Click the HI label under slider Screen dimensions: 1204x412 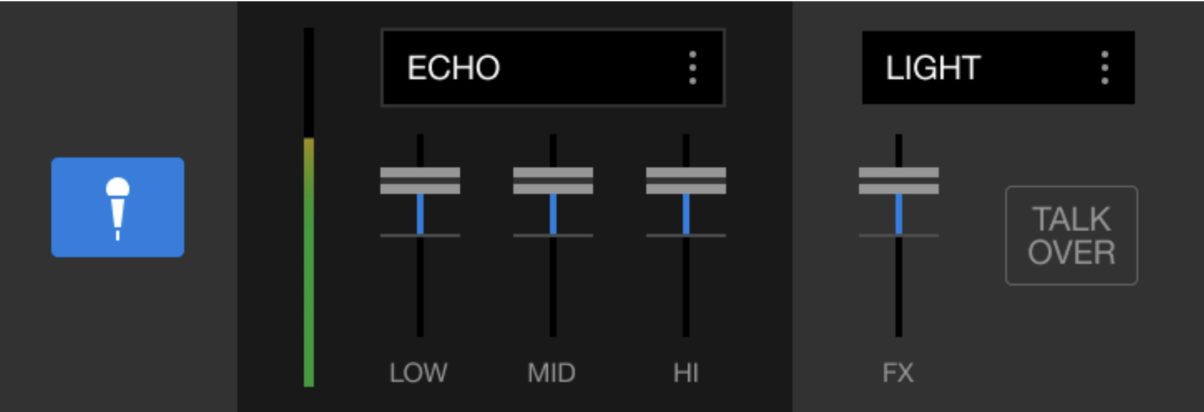tap(686, 374)
